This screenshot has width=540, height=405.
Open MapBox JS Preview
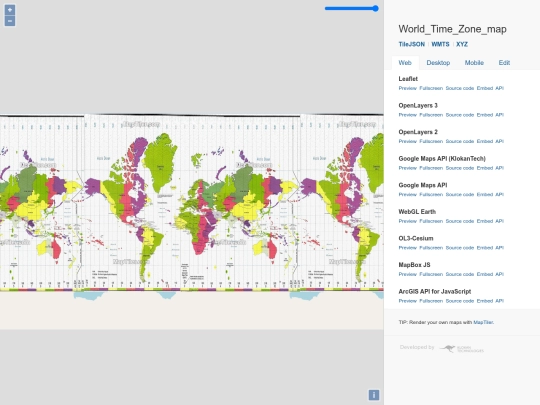point(407,274)
